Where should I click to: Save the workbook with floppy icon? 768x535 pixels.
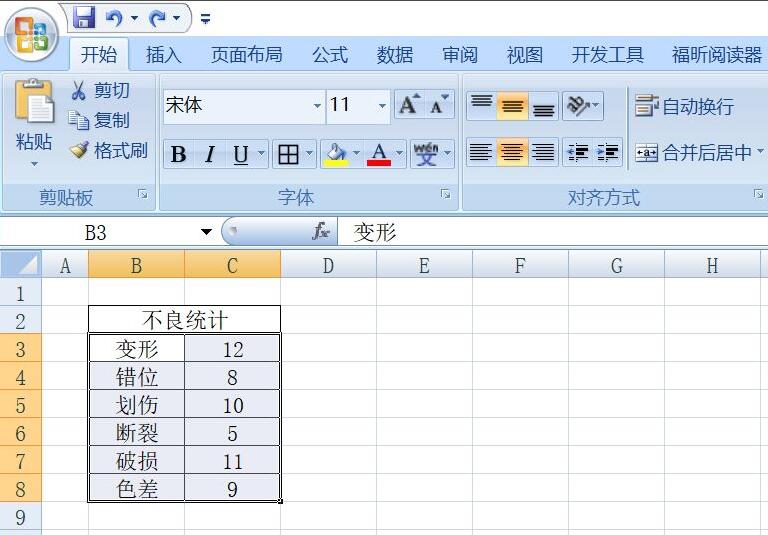[x=84, y=18]
